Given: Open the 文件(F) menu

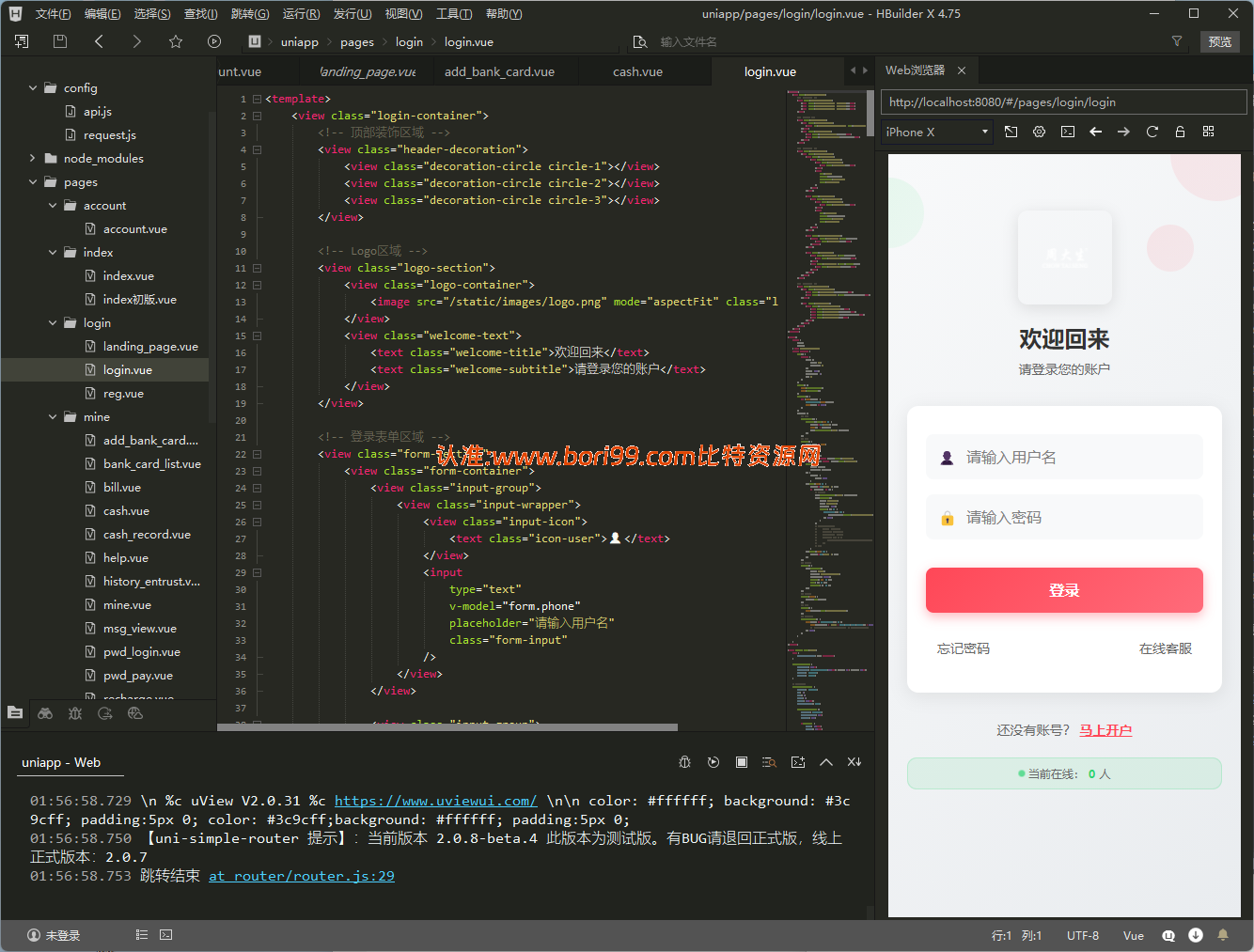Looking at the screenshot, I should click(x=53, y=14).
